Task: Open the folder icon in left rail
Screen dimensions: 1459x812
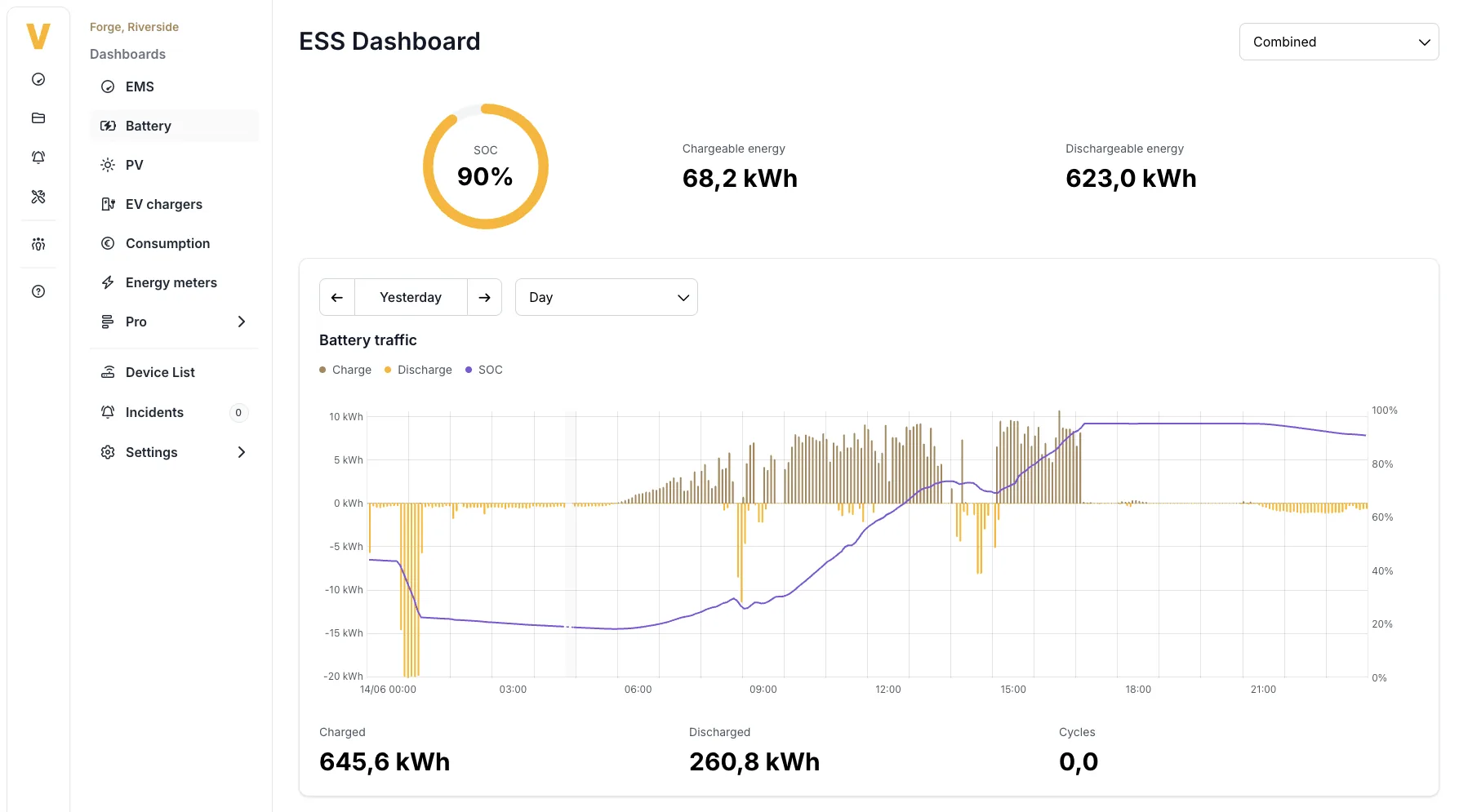Action: [38, 118]
